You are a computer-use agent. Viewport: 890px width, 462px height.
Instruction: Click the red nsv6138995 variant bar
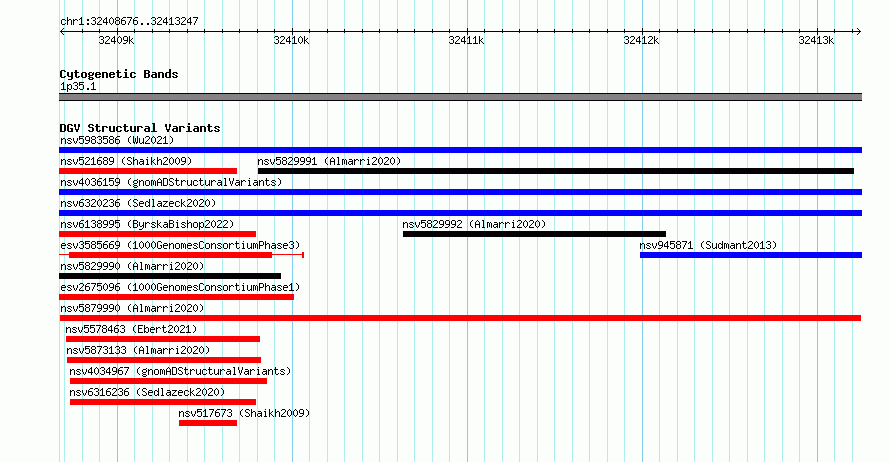[157, 234]
